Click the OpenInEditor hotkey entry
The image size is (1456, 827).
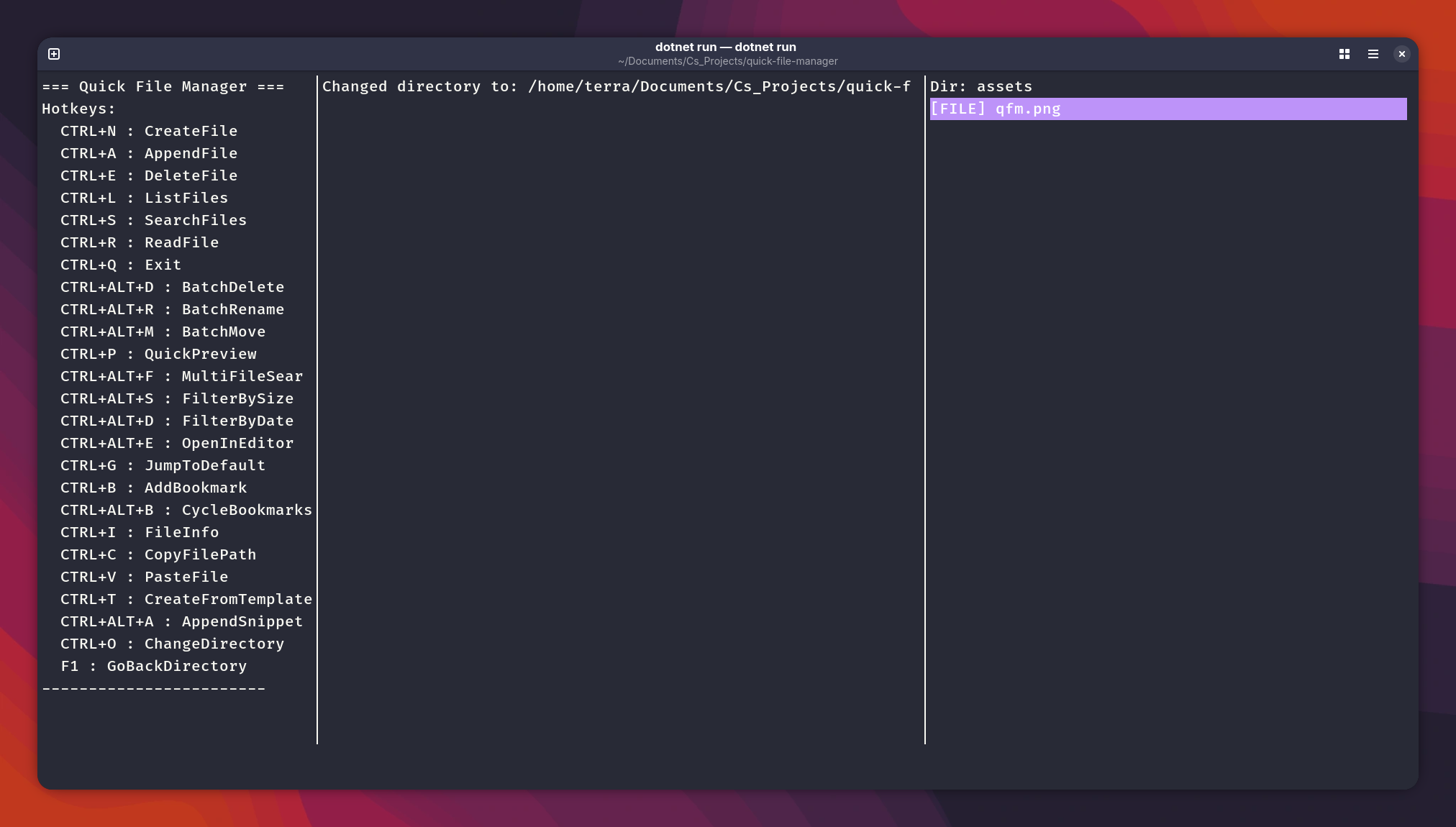coord(177,444)
